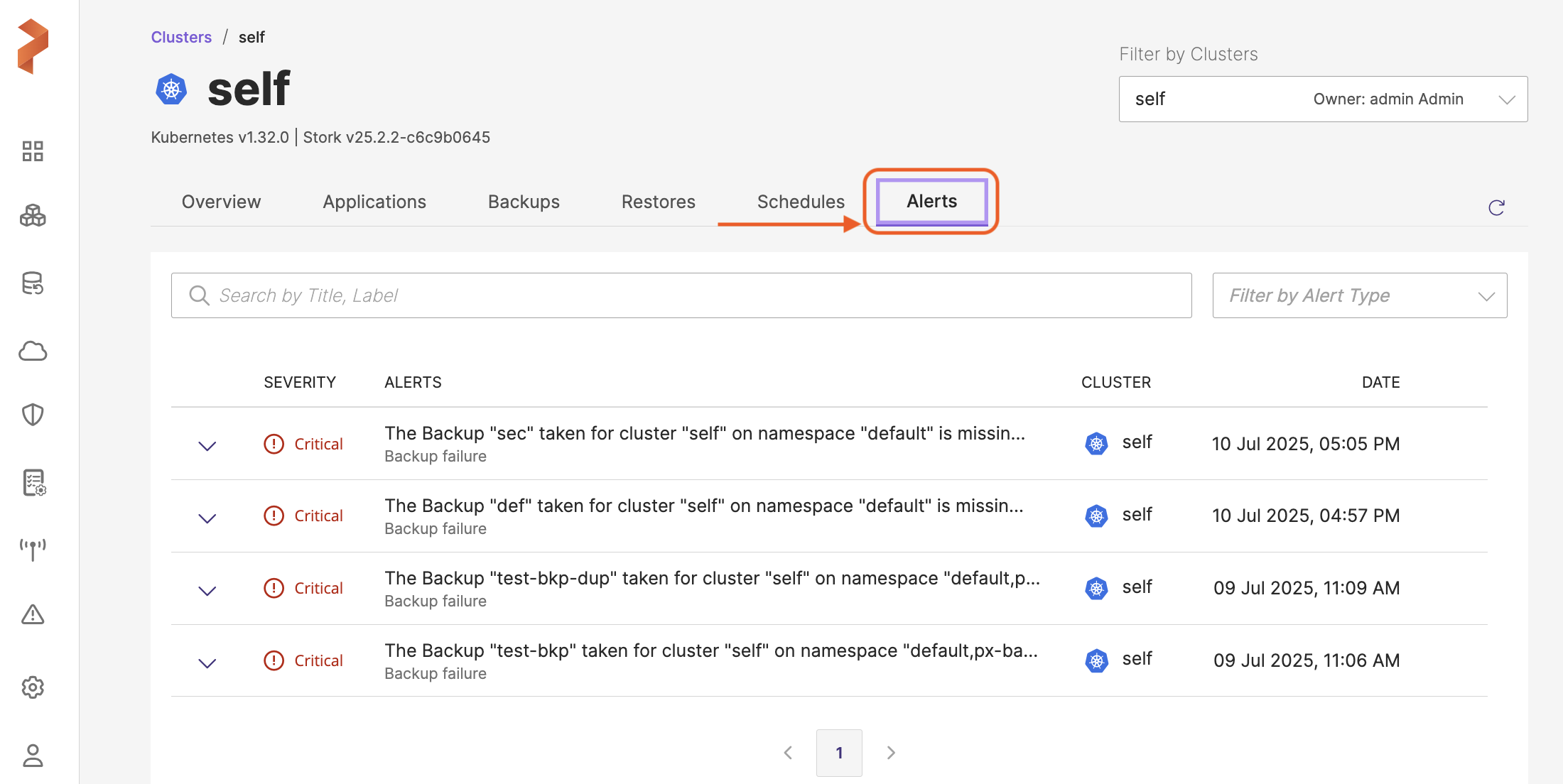The image size is (1563, 784).
Task: Click page 1 pagination button
Action: click(839, 752)
